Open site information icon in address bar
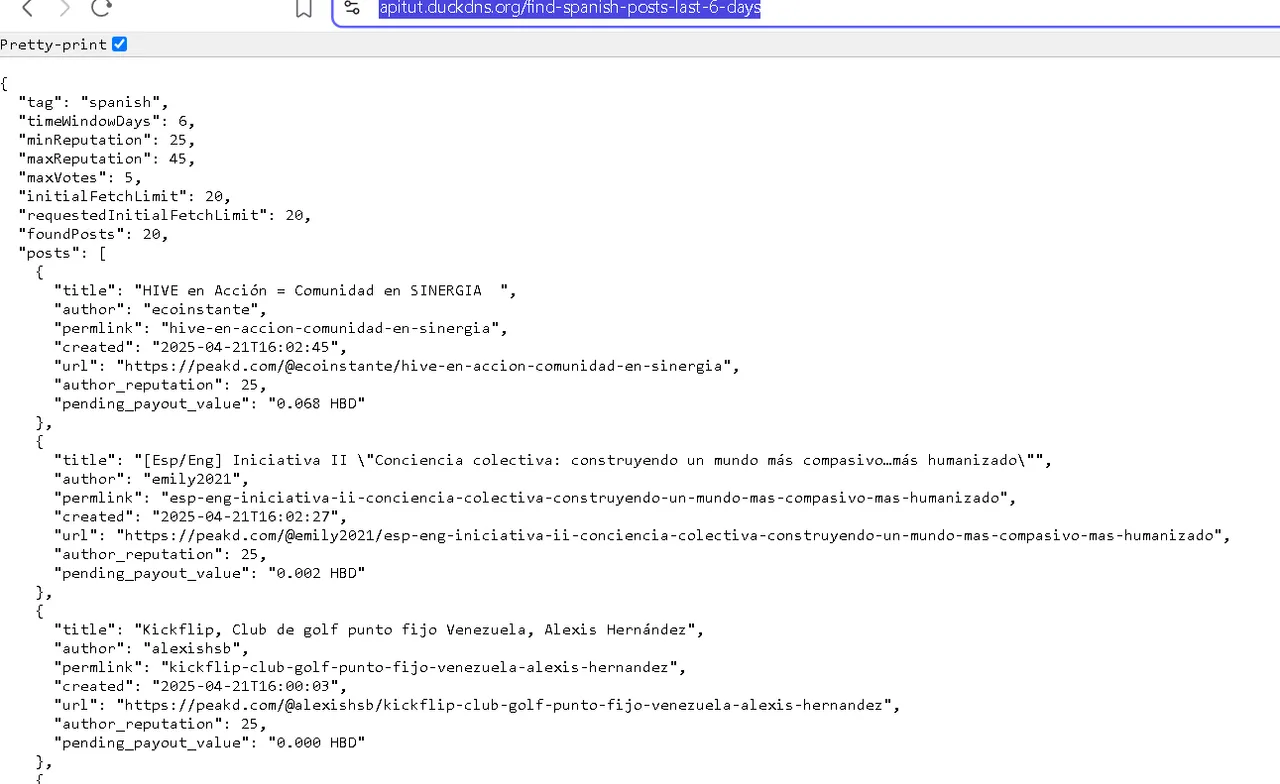1280x784 pixels. click(351, 9)
